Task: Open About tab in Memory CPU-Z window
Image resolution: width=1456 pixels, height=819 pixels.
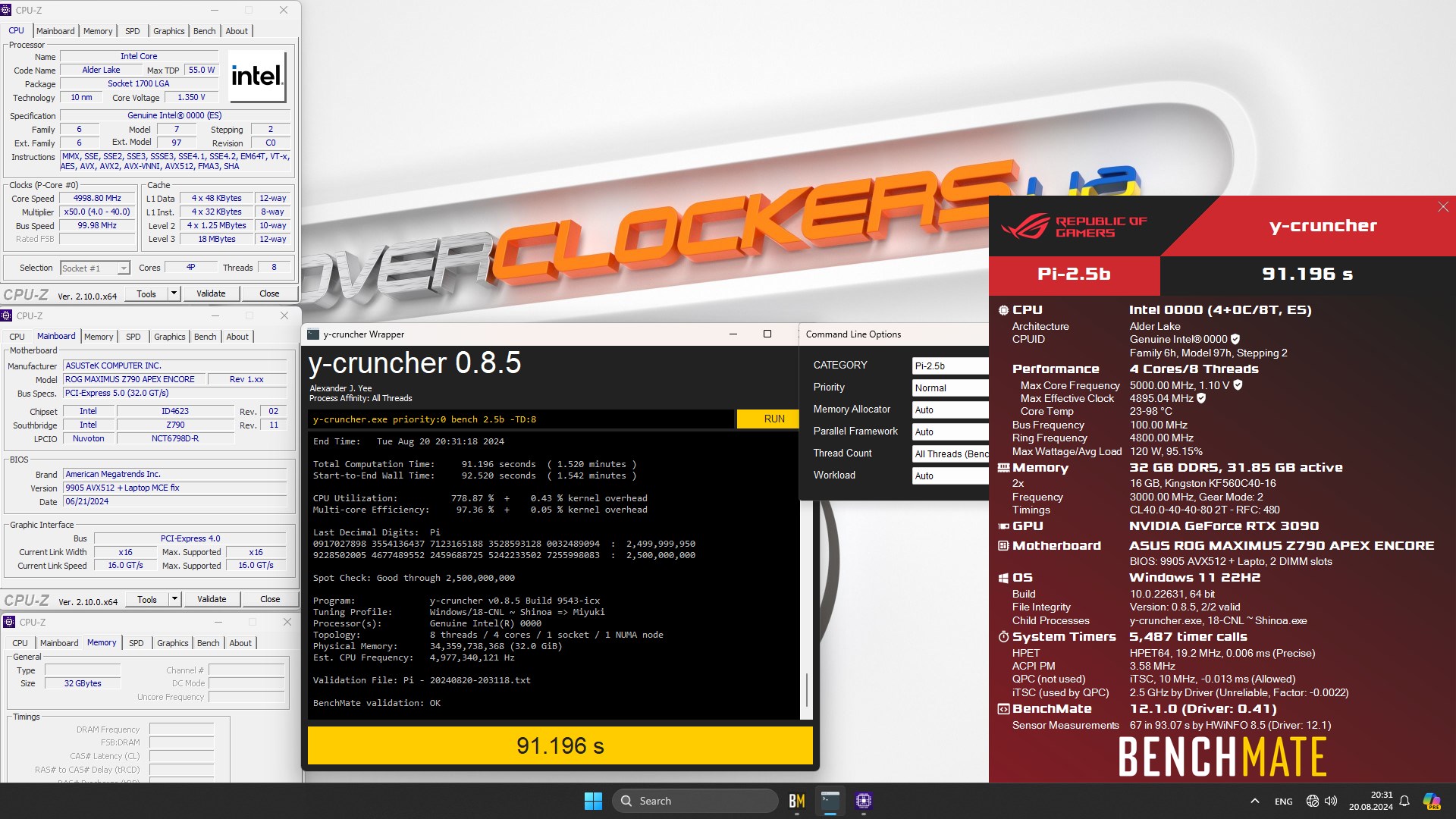Action: click(x=240, y=643)
